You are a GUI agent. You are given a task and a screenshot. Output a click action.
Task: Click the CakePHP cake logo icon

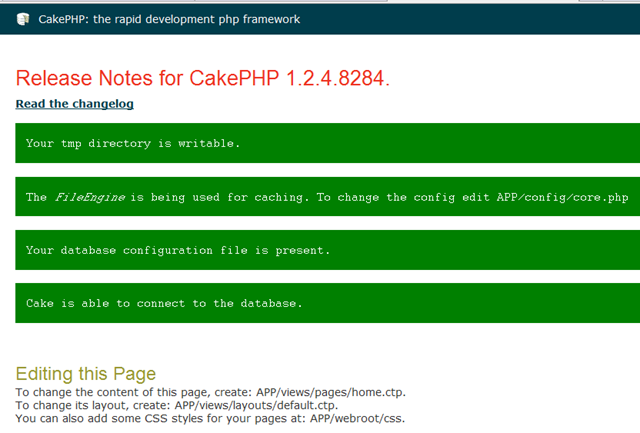[x=23, y=19]
